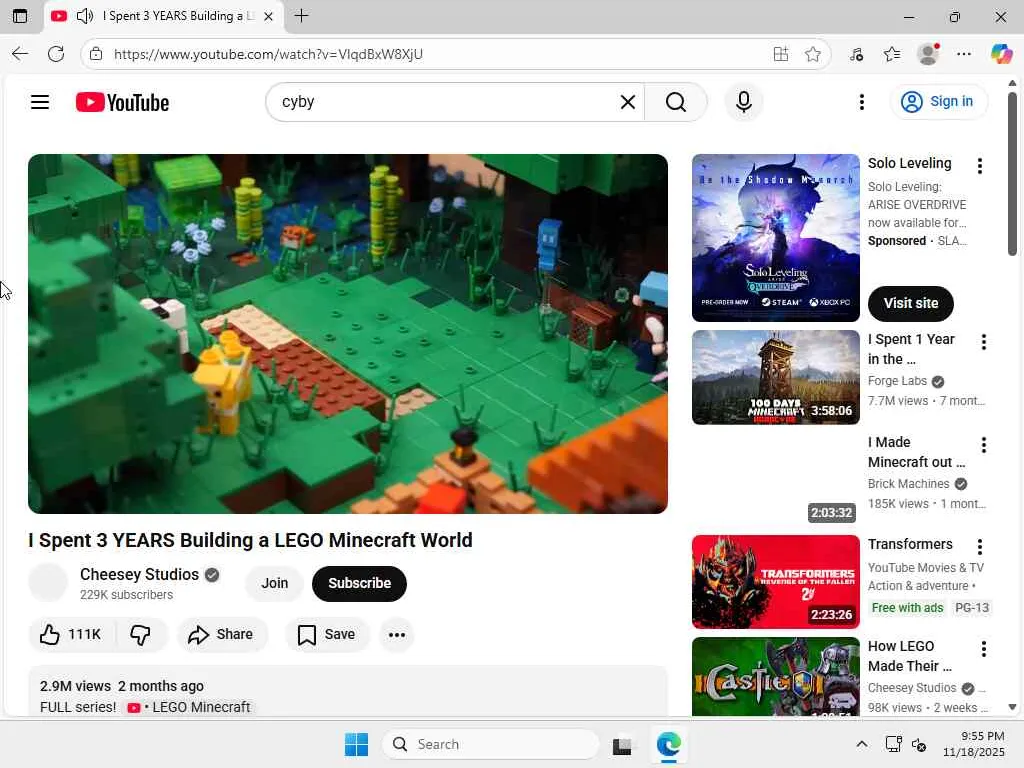Open options for I Made Minecraft video
Viewport: 1024px width, 768px height.
[984, 445]
